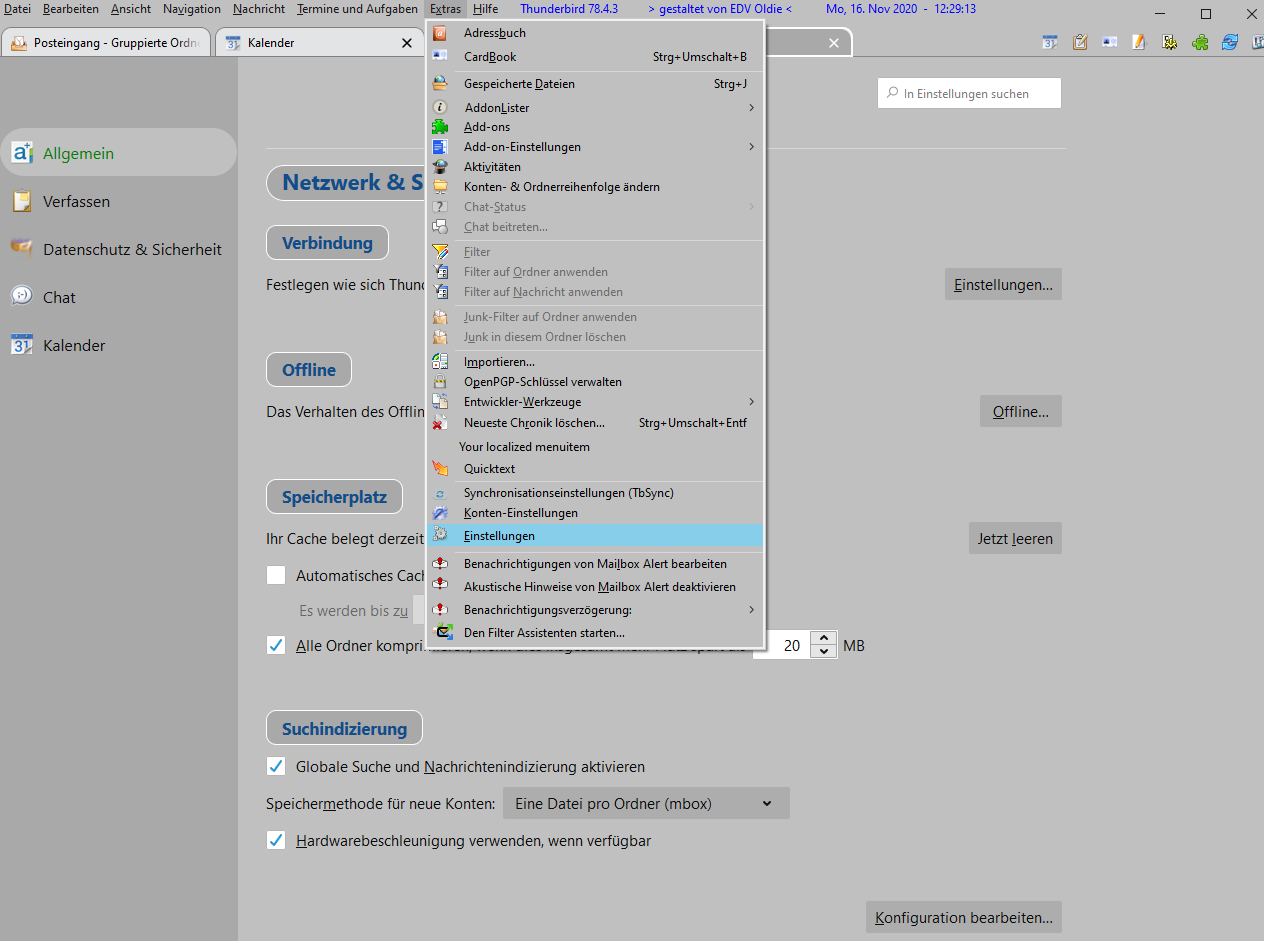Focus the 'In Einstellungen suchen' search field
1264x941 pixels.
969,93
